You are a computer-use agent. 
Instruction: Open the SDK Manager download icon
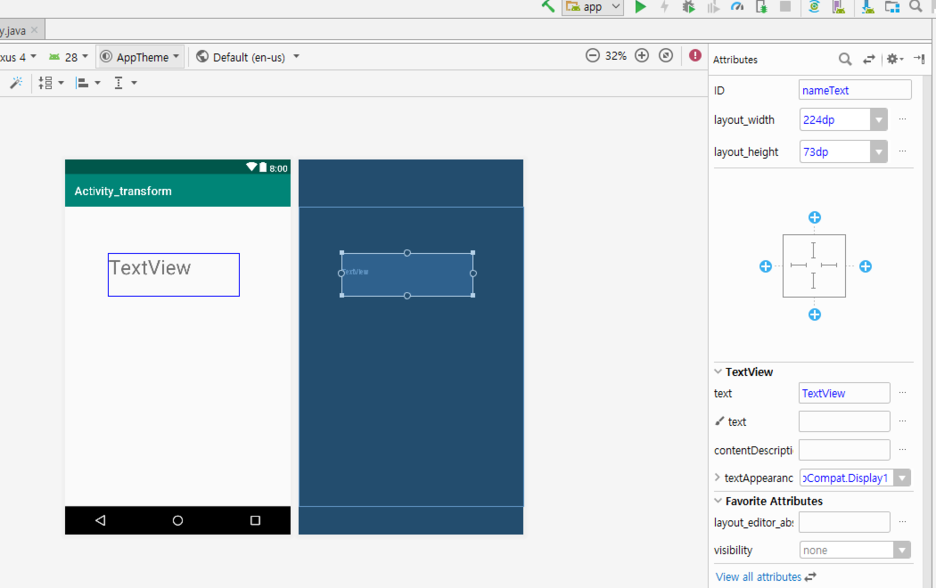tap(868, 7)
